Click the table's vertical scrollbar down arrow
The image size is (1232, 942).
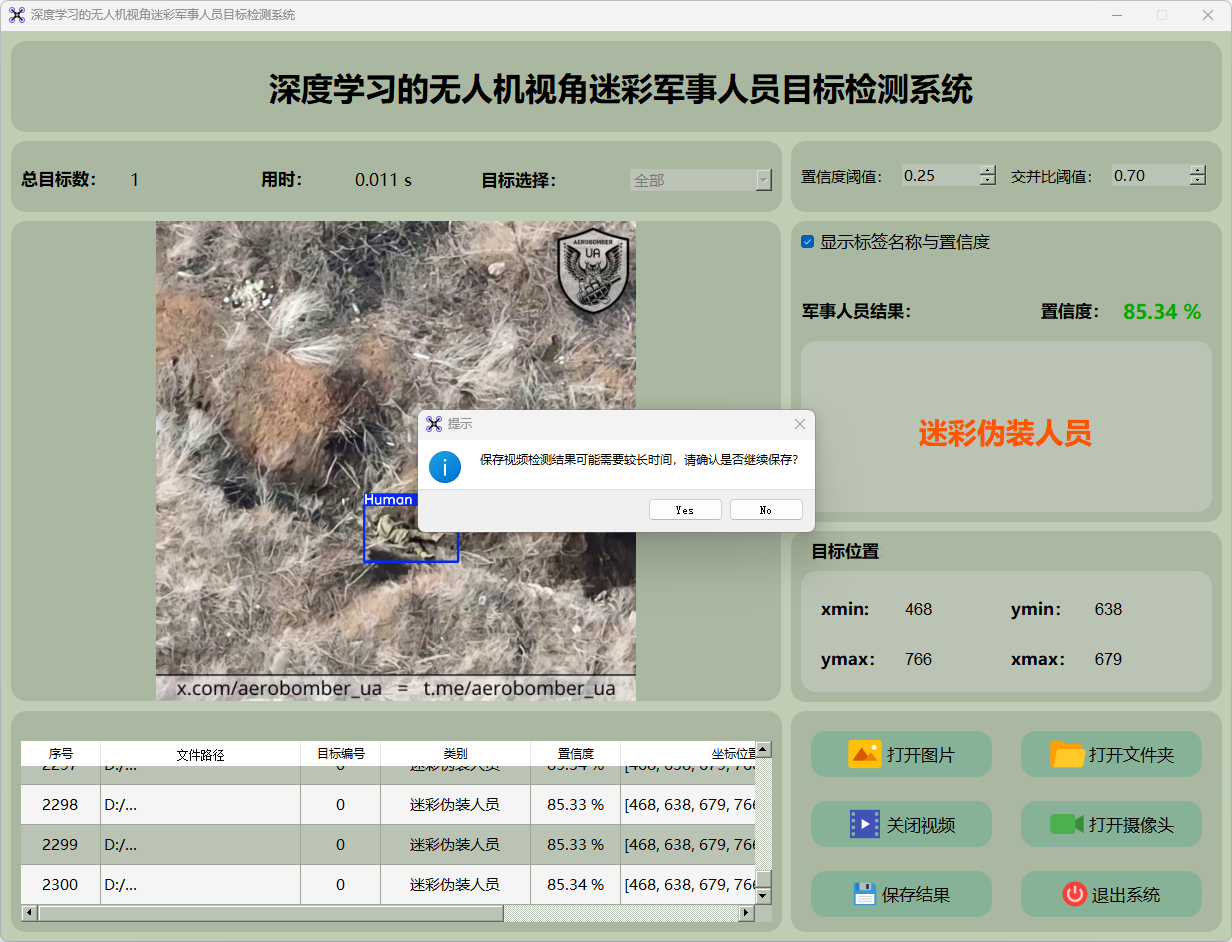[763, 896]
